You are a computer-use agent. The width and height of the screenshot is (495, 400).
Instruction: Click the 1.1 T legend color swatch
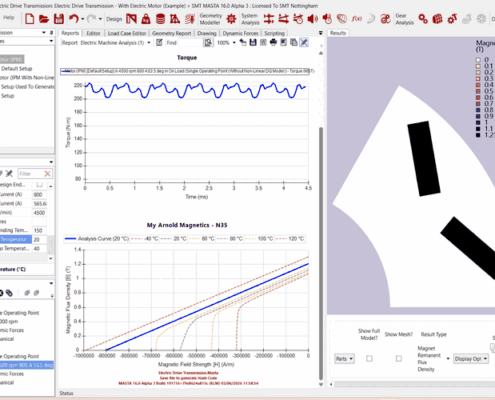click(478, 129)
